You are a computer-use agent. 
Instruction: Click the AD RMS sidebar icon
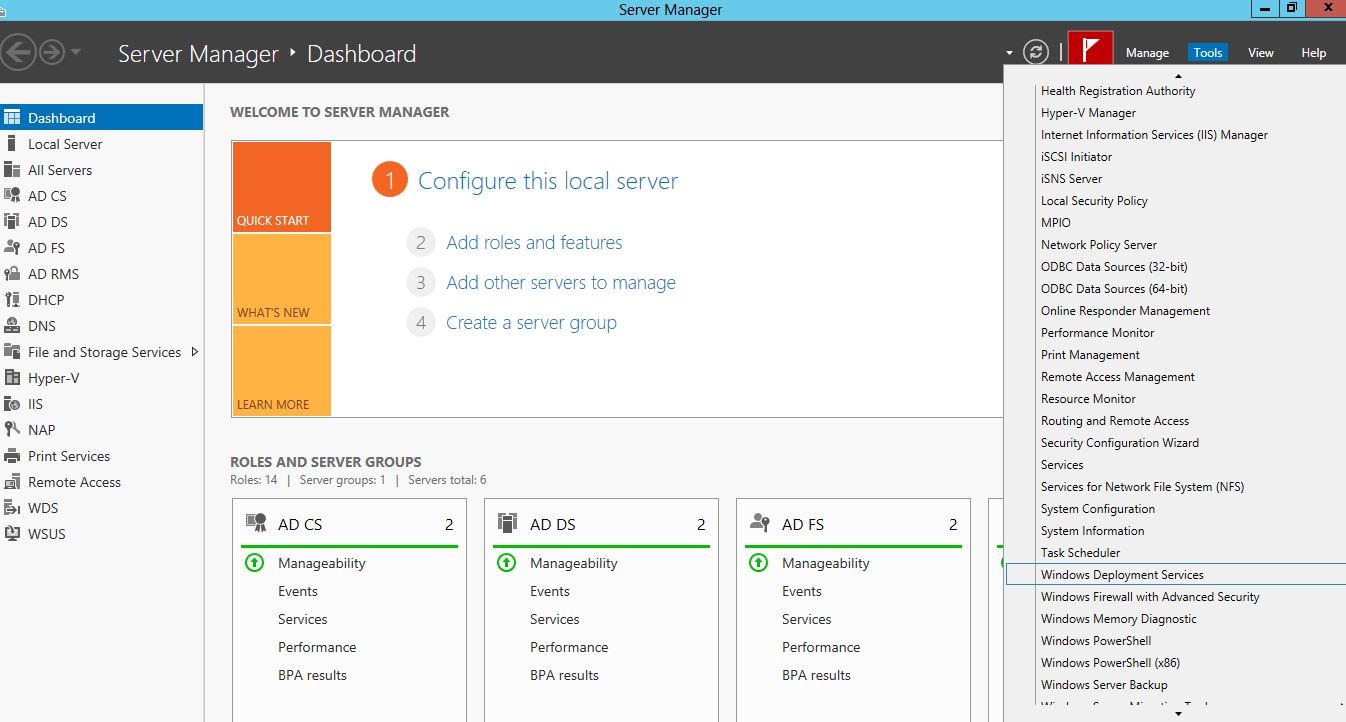tap(12, 274)
